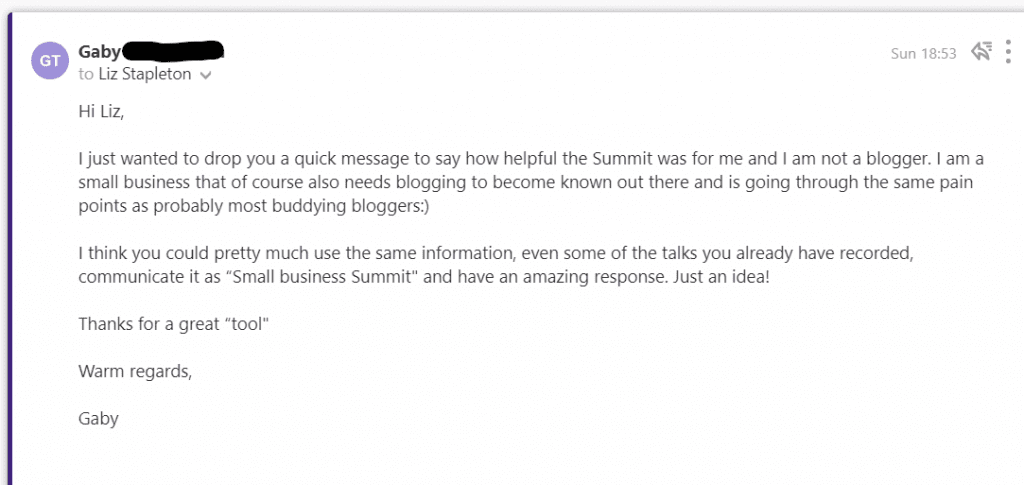This screenshot has height=485, width=1024.
Task: Click the purple left border of the email
Action: click(9, 250)
